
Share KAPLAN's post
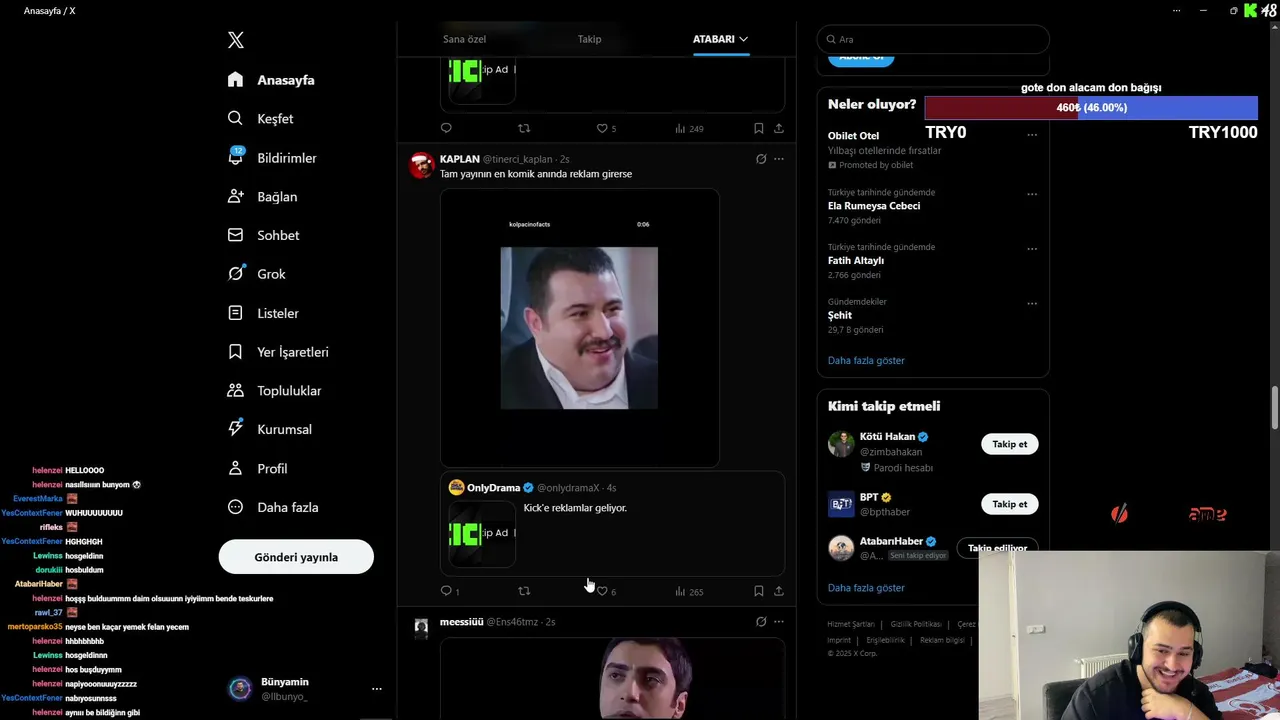pos(779,591)
